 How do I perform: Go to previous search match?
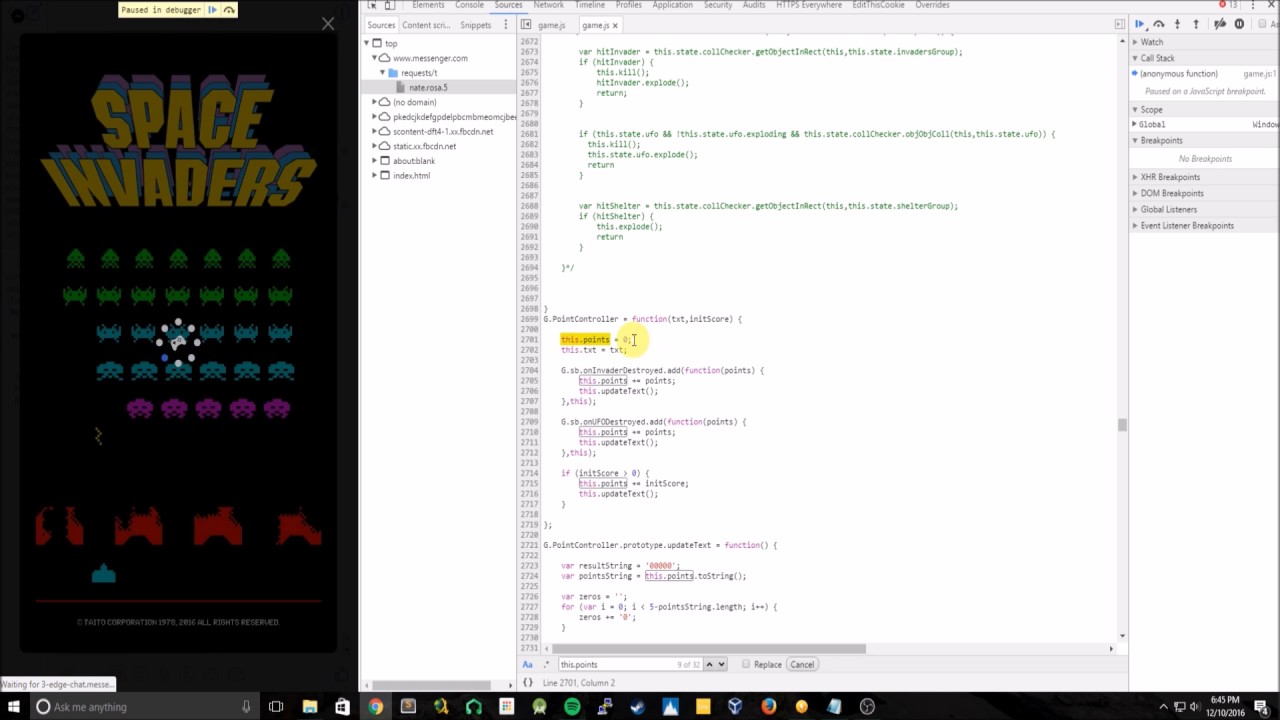click(x=710, y=664)
